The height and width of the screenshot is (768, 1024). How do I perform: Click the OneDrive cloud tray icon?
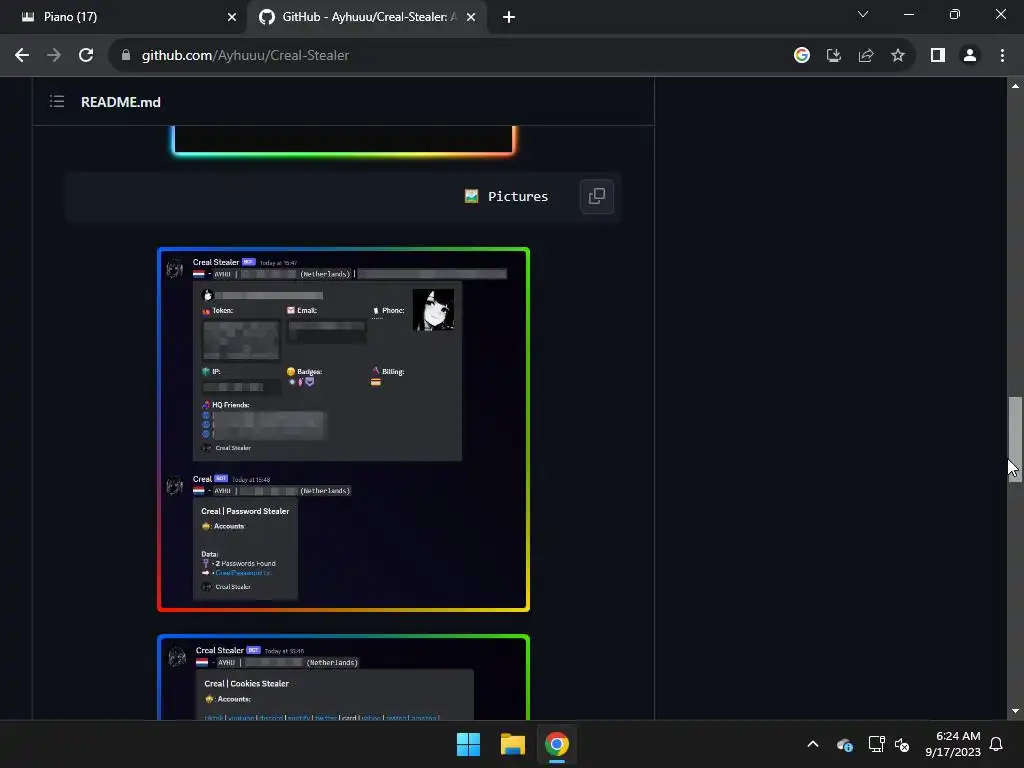click(844, 744)
